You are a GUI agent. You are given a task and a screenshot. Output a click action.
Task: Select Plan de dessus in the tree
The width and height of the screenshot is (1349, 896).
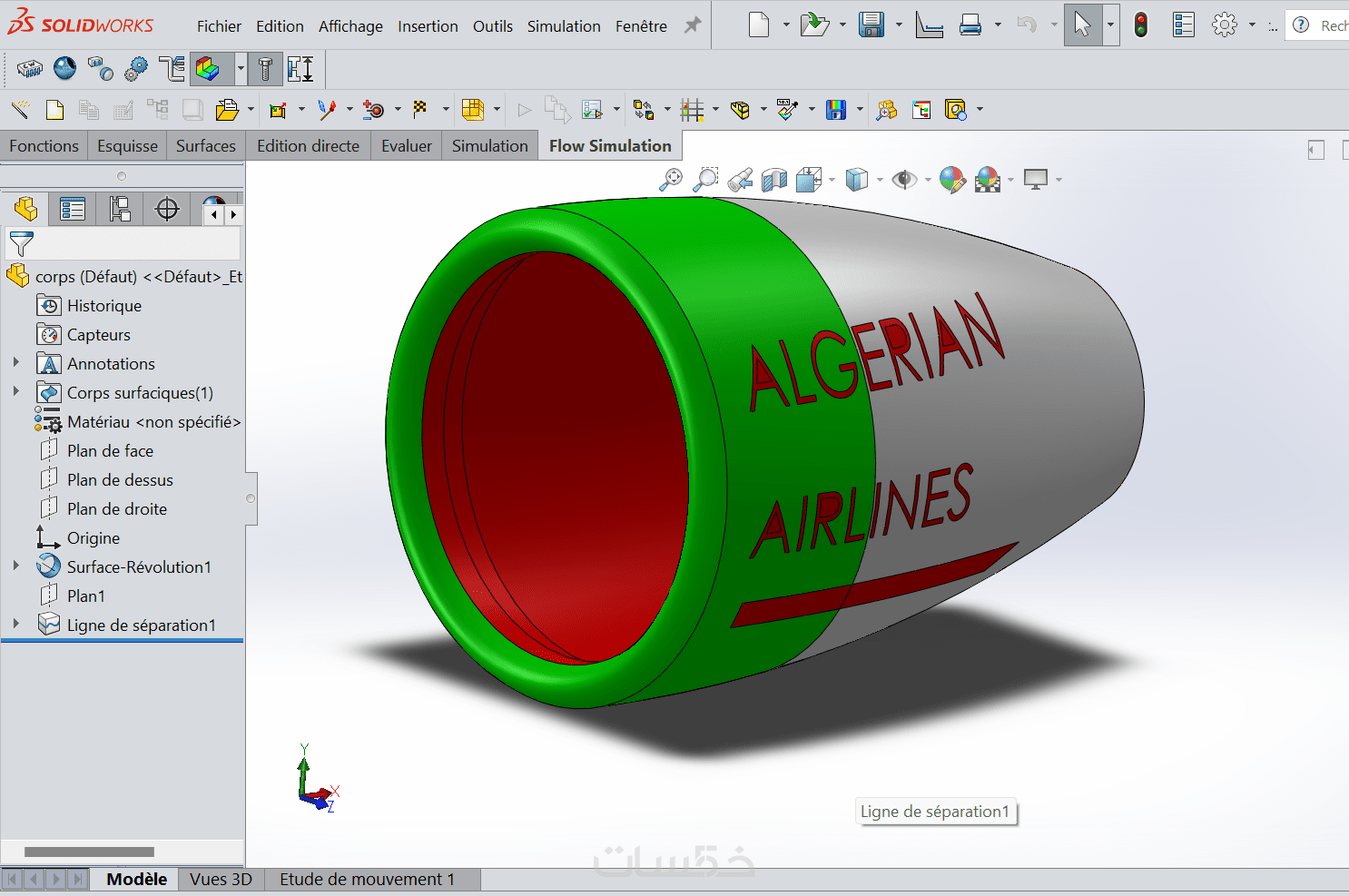click(120, 480)
